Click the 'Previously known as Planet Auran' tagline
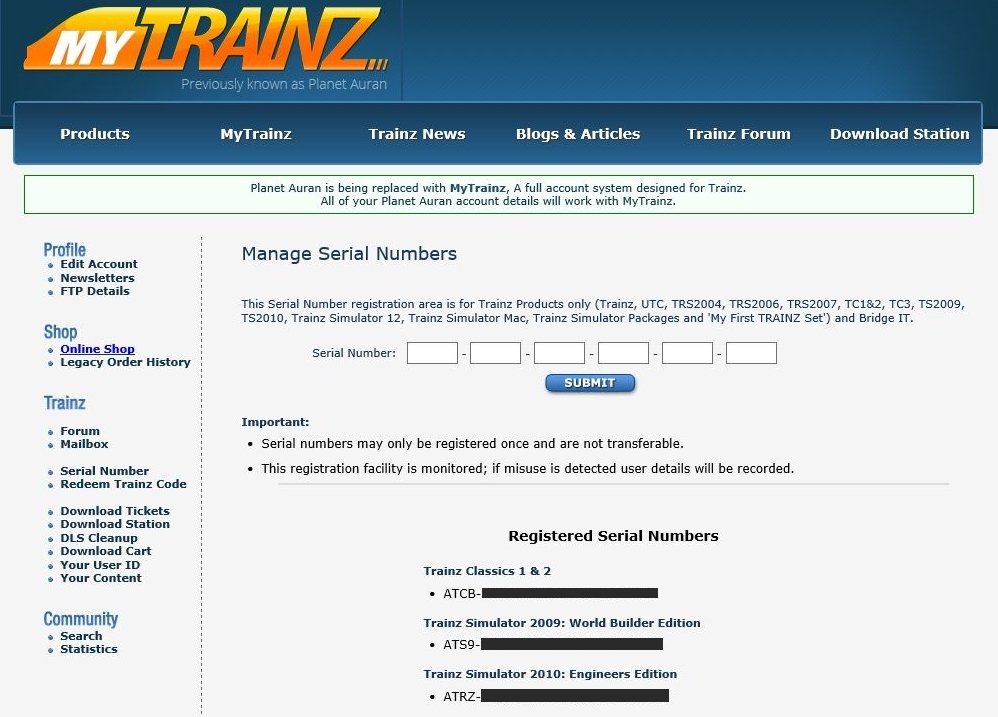The width and height of the screenshot is (998, 717). tap(284, 84)
